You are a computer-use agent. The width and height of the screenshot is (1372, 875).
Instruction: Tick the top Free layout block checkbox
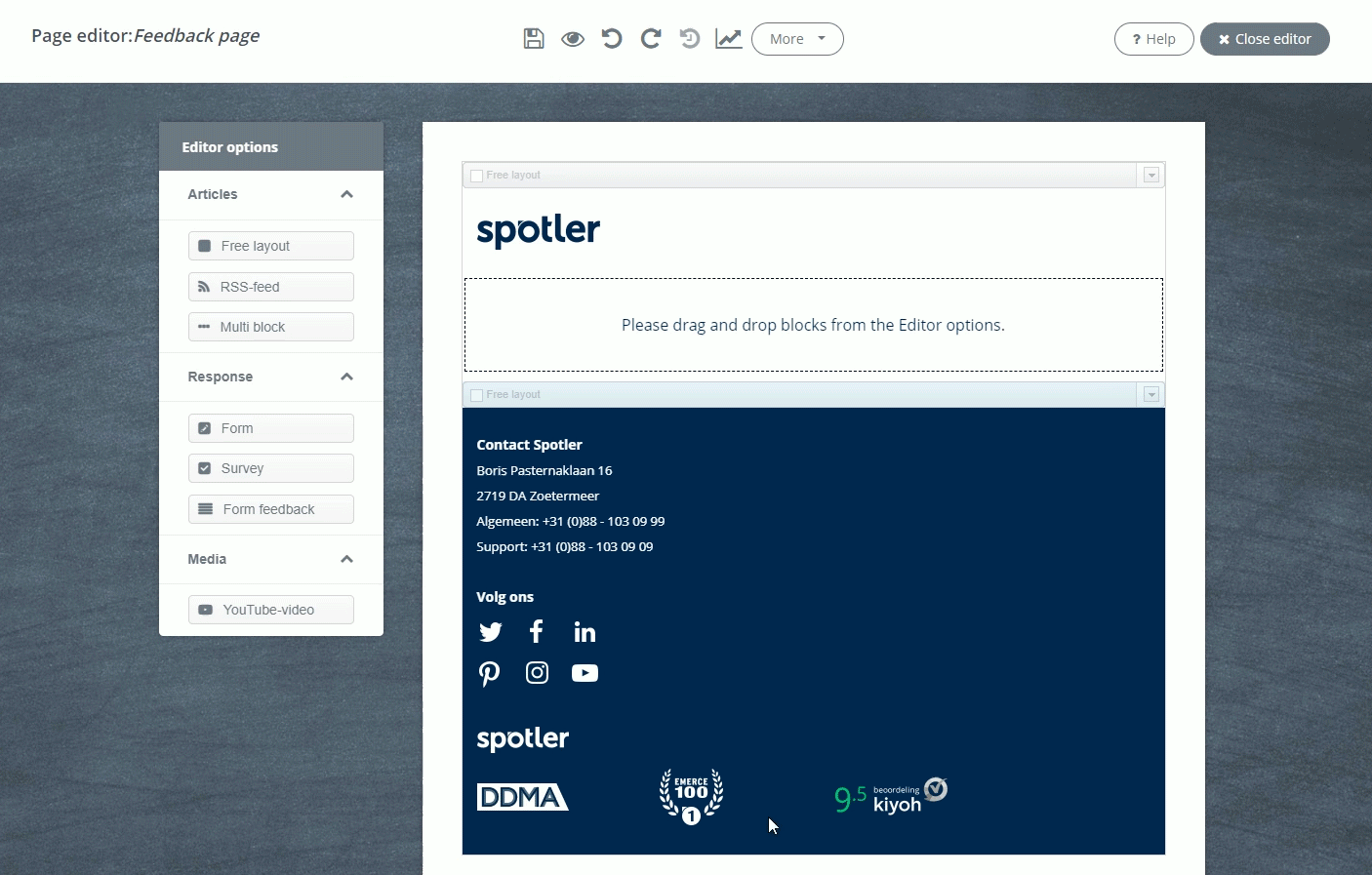[477, 176]
